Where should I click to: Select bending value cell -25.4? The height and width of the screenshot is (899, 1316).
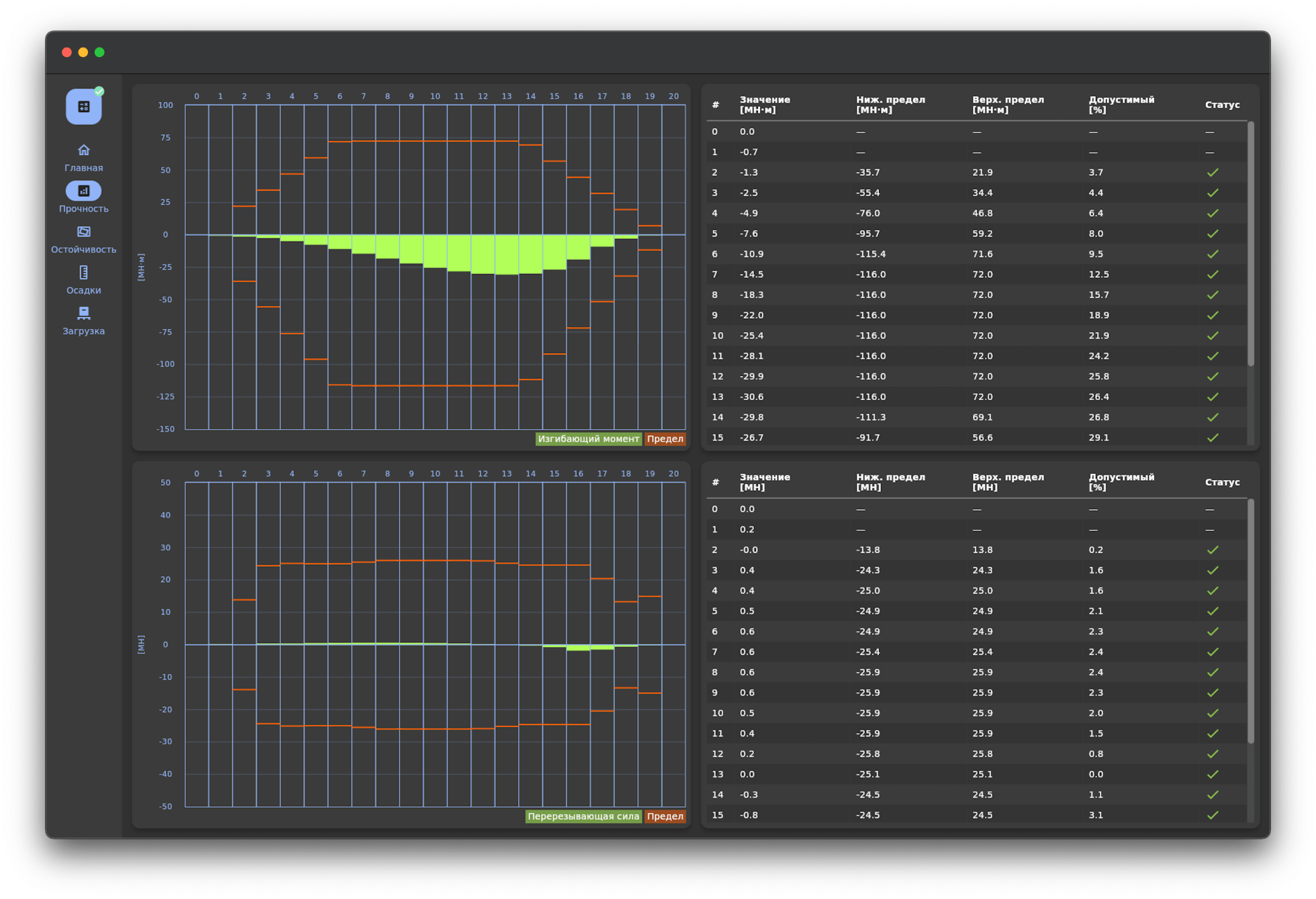click(751, 336)
